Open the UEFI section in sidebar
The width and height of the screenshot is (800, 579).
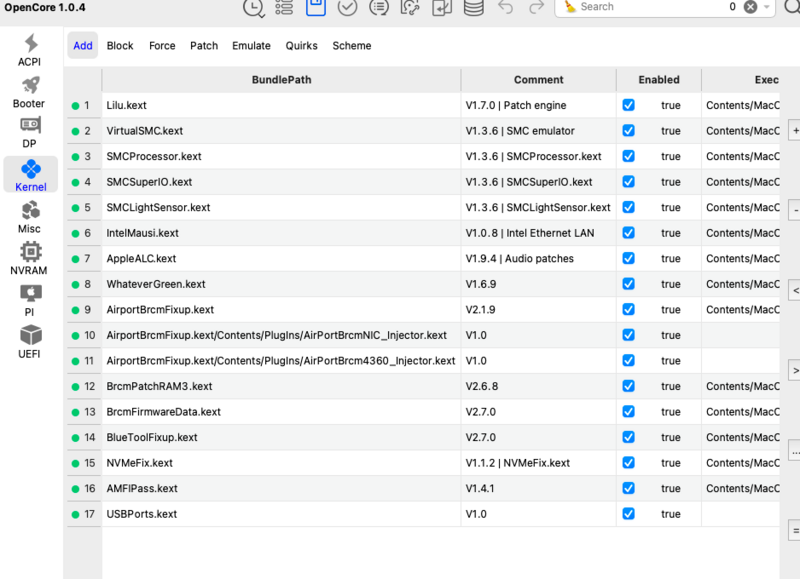tap(30, 342)
